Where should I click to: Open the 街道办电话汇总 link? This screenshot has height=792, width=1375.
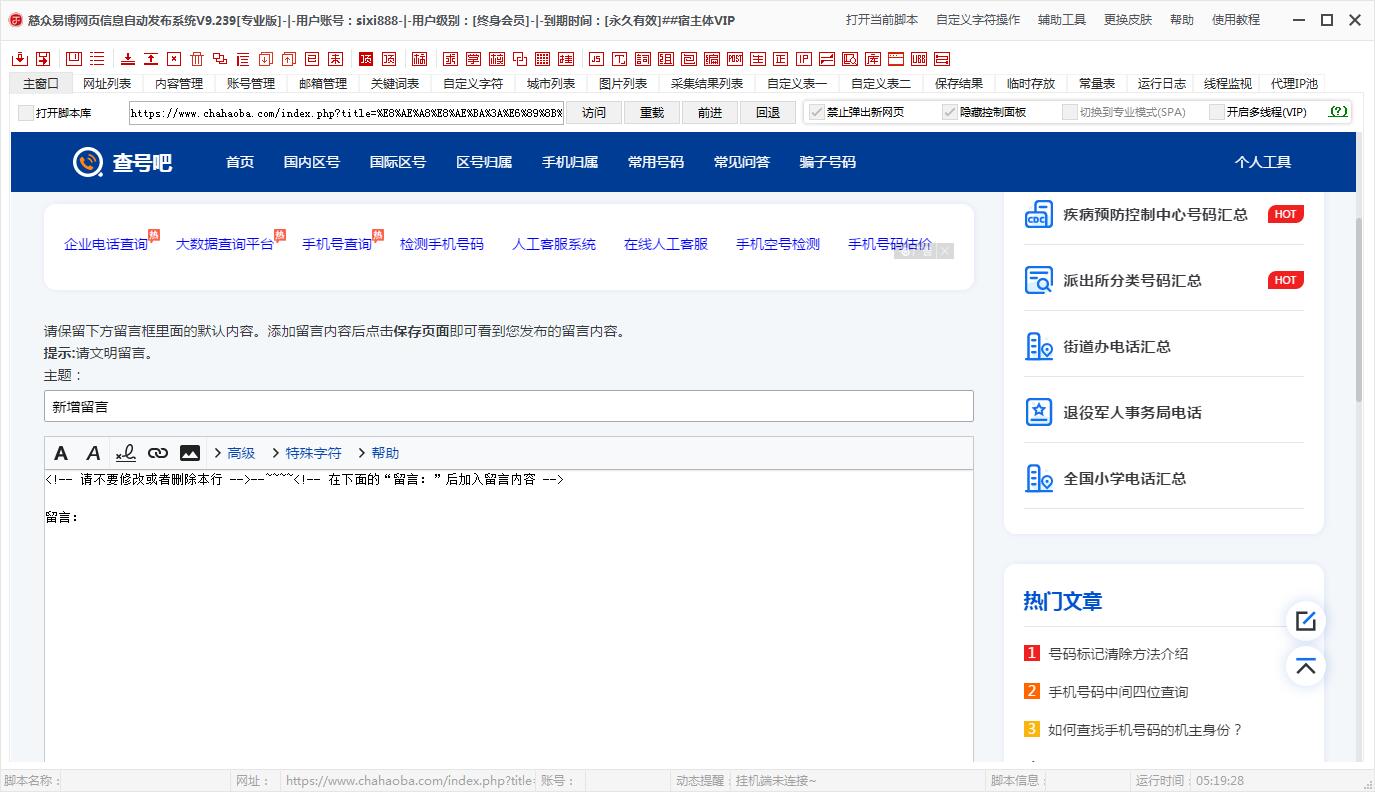click(1117, 346)
